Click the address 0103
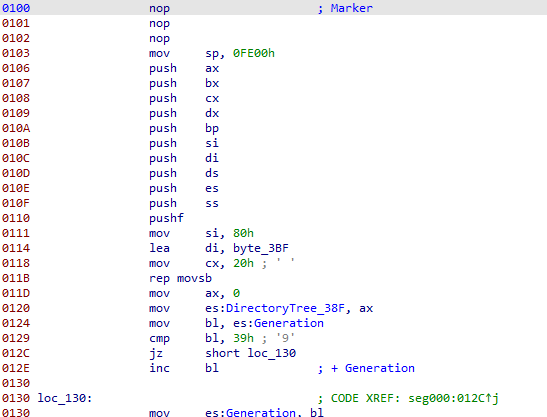This screenshot has width=547, height=417. 16,53
